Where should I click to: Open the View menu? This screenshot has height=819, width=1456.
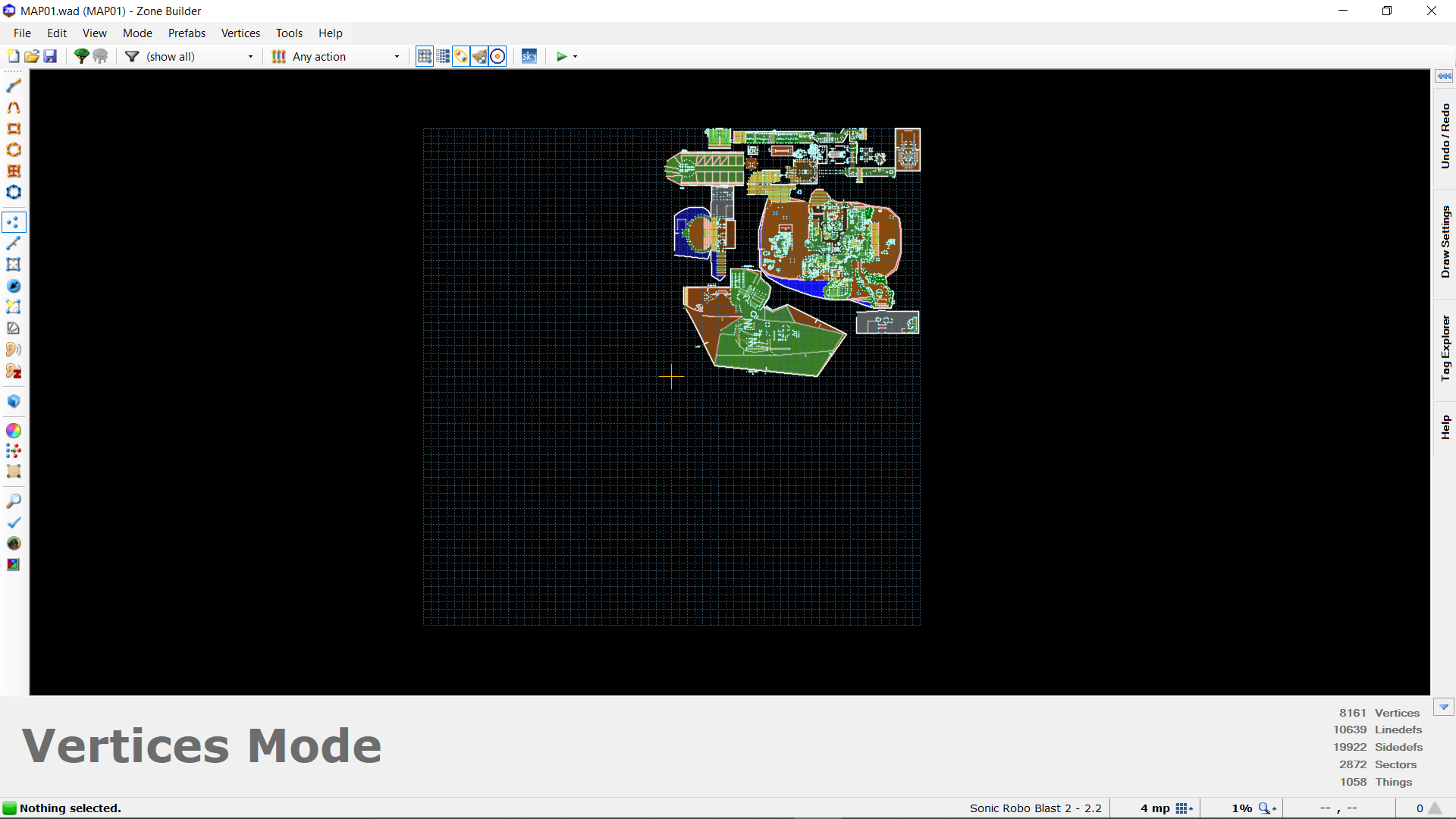(95, 33)
